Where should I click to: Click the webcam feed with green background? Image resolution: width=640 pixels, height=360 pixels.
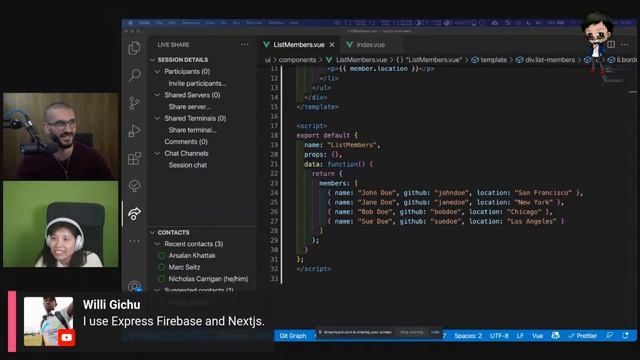(61, 224)
